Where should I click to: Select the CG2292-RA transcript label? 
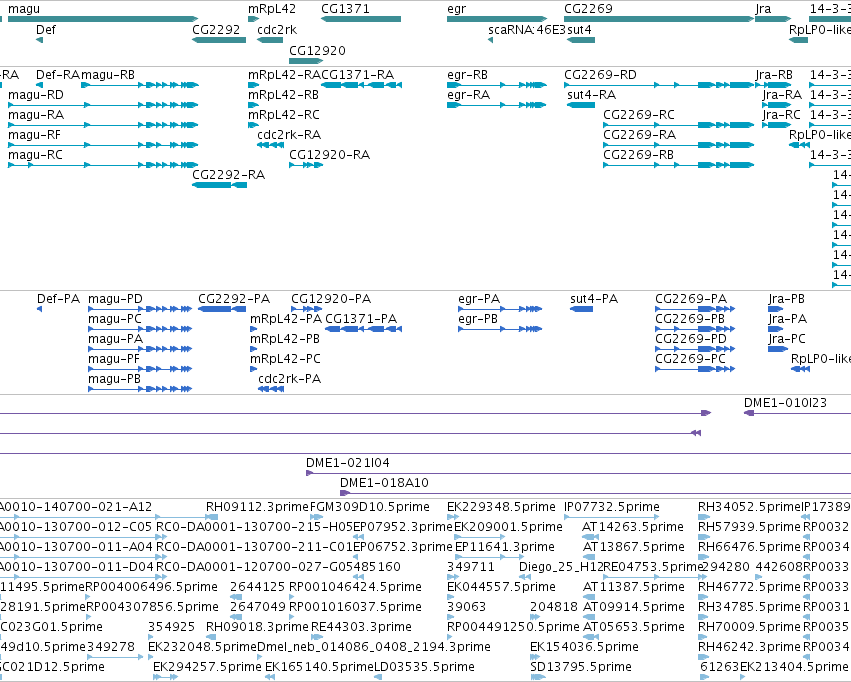228,175
